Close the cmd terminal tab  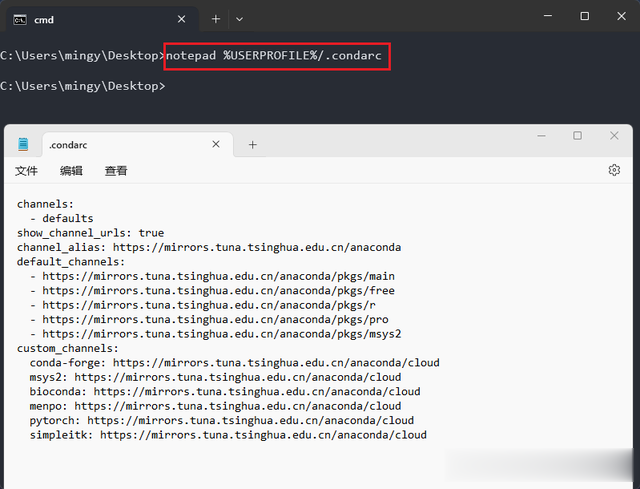tap(182, 19)
